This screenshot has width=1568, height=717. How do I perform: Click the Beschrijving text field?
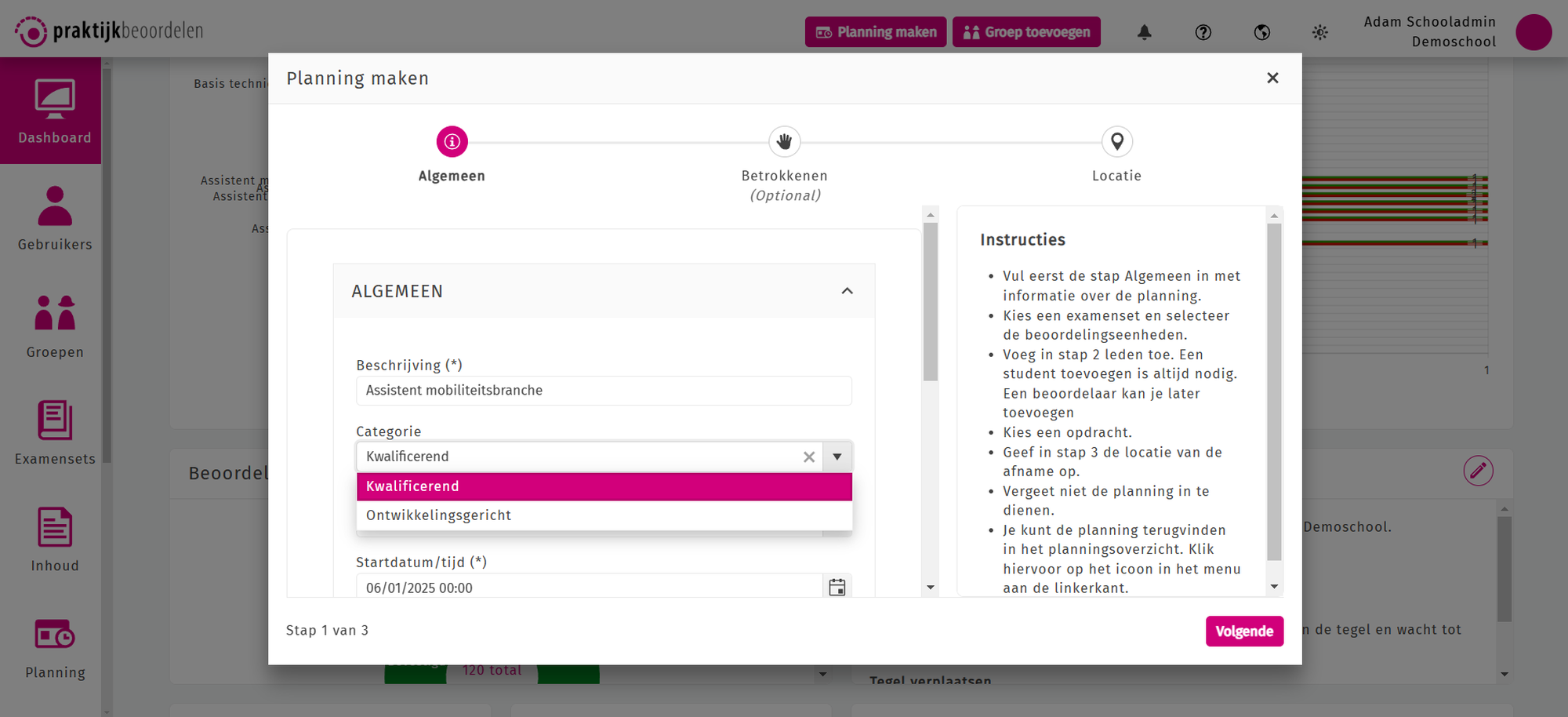(604, 391)
